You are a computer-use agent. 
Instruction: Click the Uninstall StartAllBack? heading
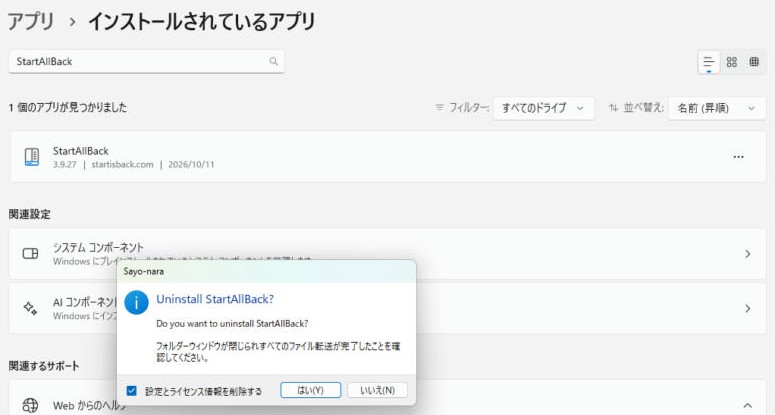(x=215, y=299)
